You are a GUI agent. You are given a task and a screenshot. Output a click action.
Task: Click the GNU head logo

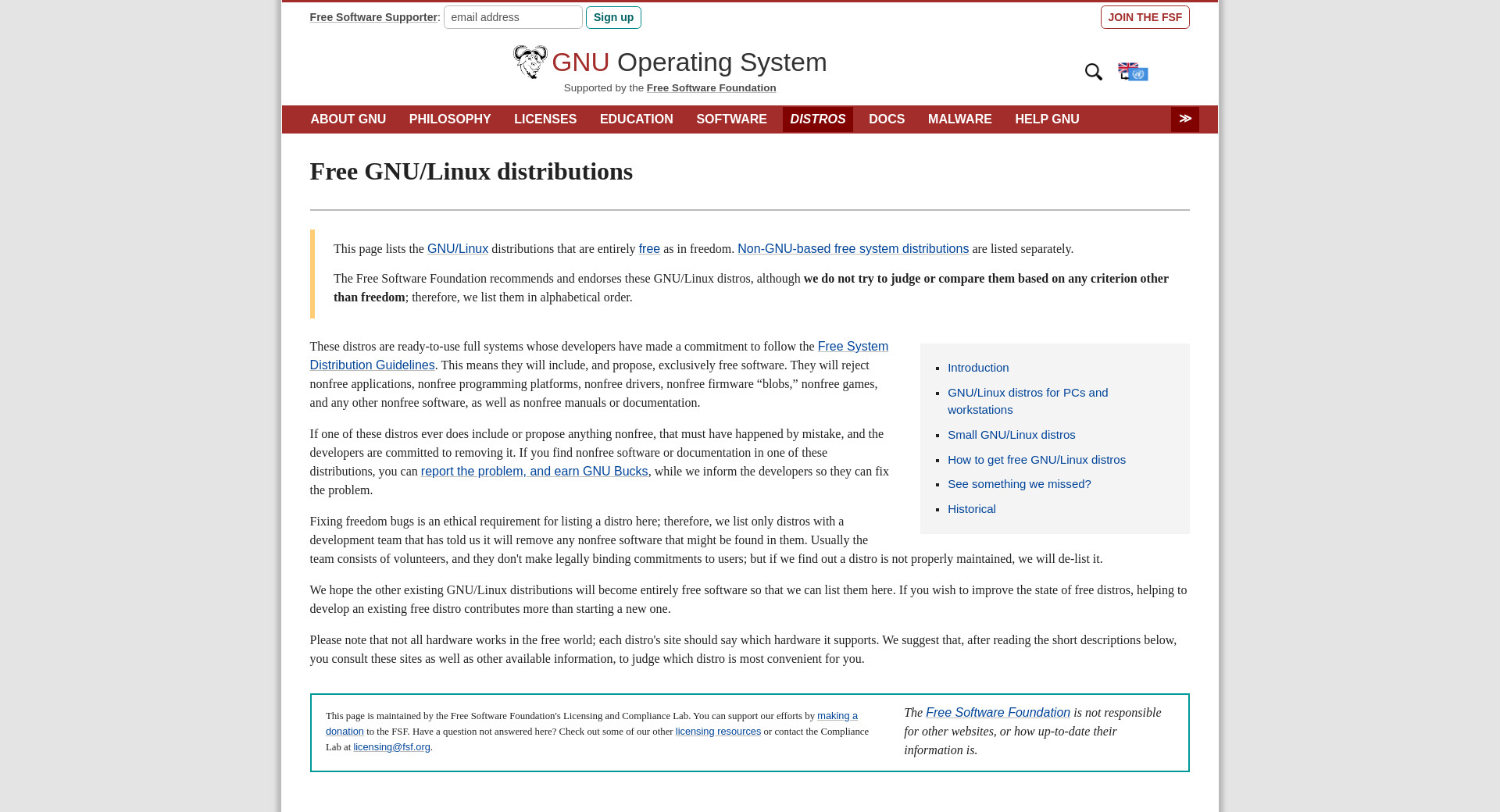coord(530,62)
